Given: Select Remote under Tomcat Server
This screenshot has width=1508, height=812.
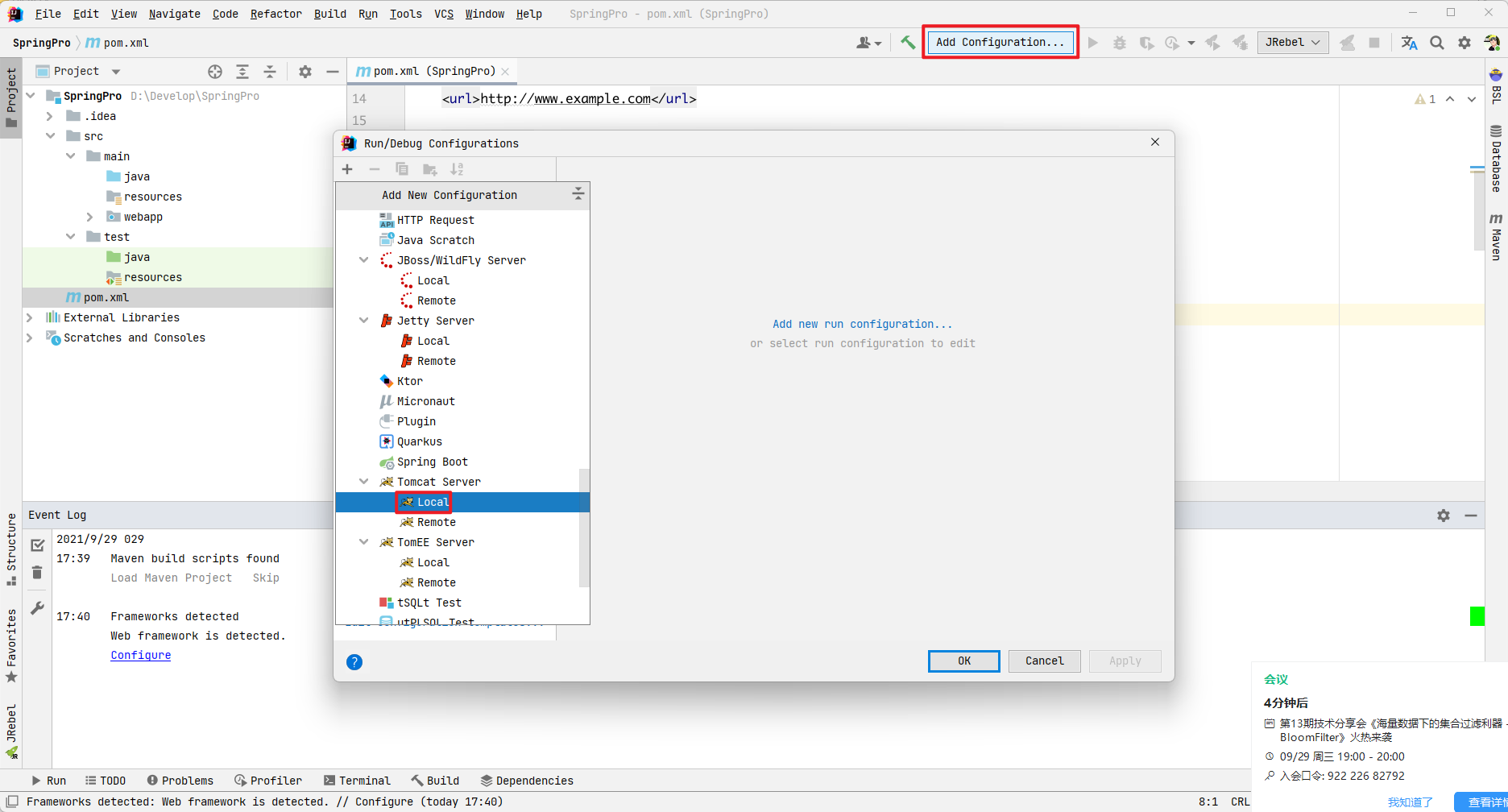Looking at the screenshot, I should pos(462,522).
